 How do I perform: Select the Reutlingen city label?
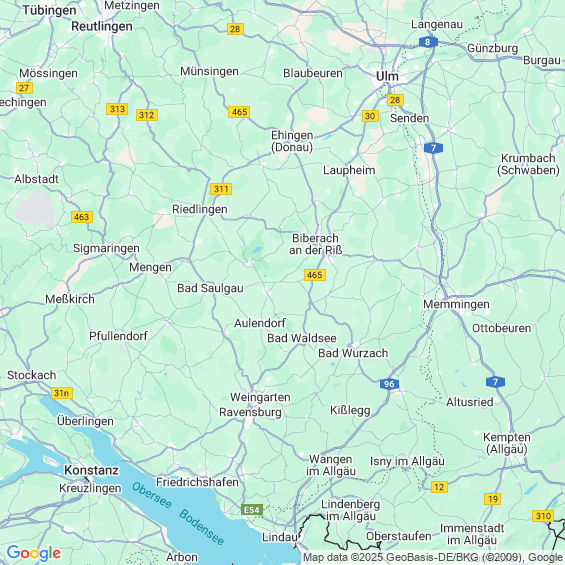point(102,26)
